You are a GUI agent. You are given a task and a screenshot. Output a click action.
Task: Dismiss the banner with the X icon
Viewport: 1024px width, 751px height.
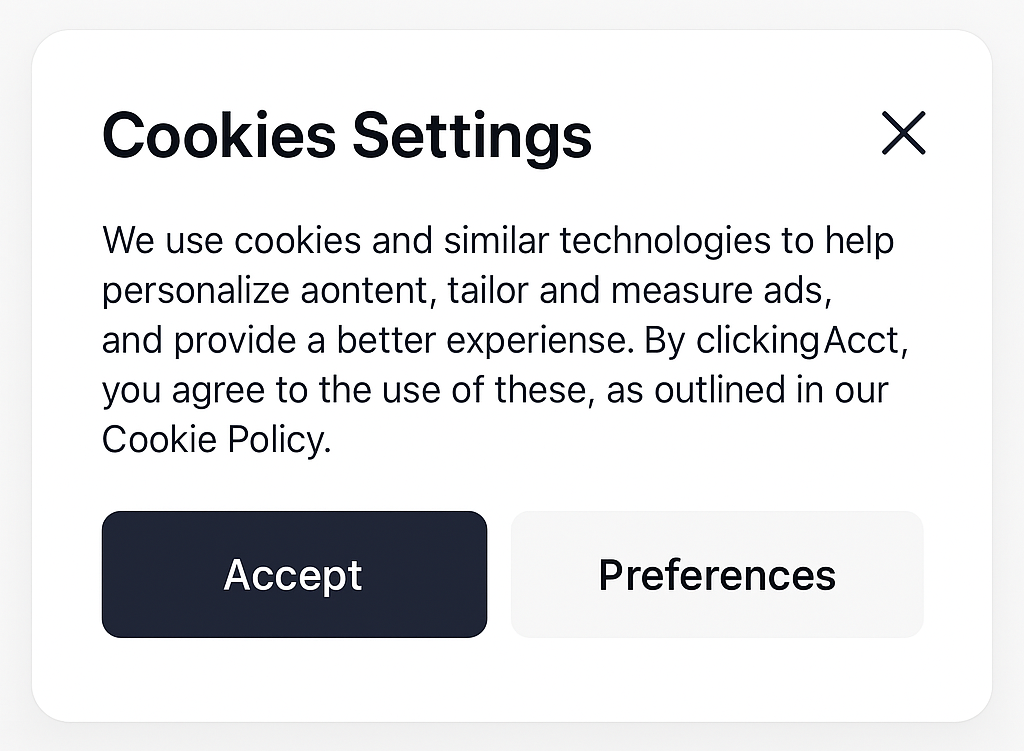click(903, 133)
